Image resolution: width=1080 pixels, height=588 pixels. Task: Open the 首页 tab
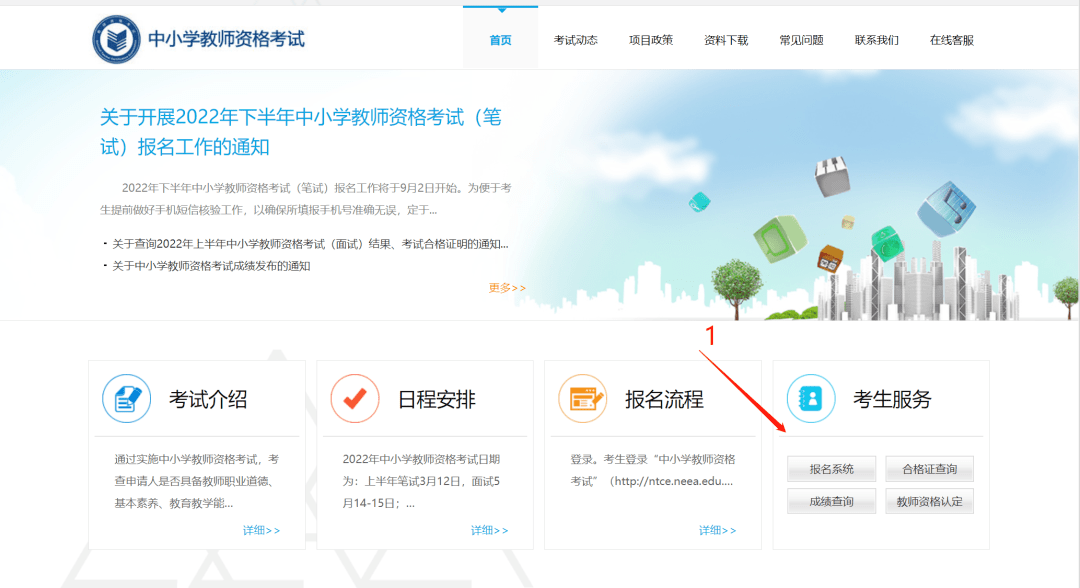tap(500, 40)
